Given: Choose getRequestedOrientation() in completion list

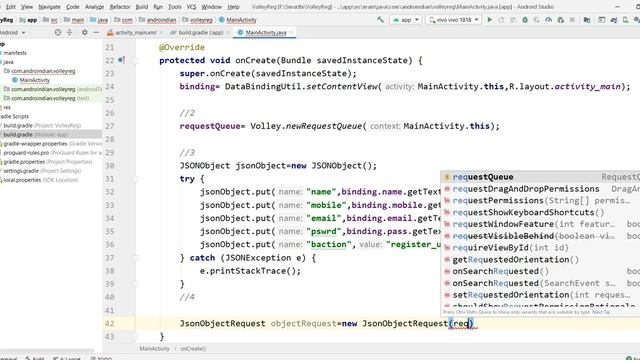Looking at the screenshot, I should (x=541, y=260).
